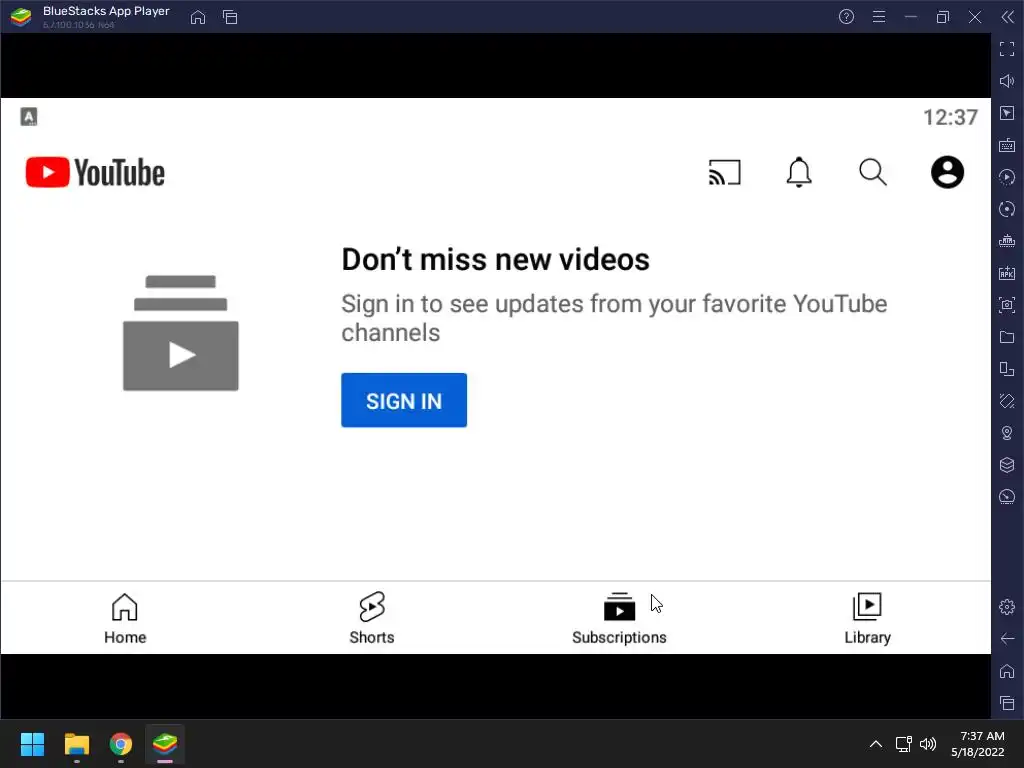Click the Android home icon in sidebar
Viewport: 1024px width, 768px height.
click(1007, 671)
